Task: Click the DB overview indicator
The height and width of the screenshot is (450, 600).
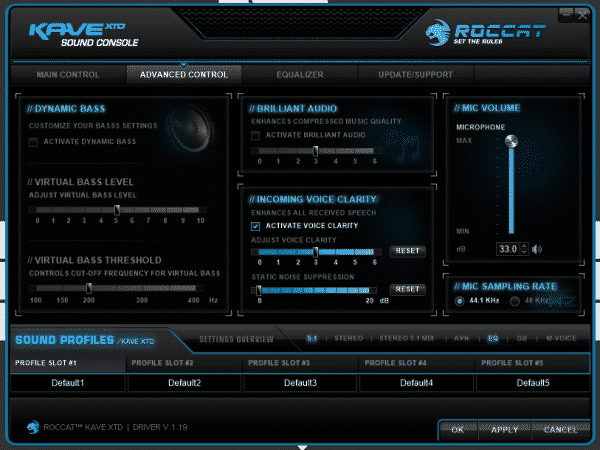Action: point(522,338)
